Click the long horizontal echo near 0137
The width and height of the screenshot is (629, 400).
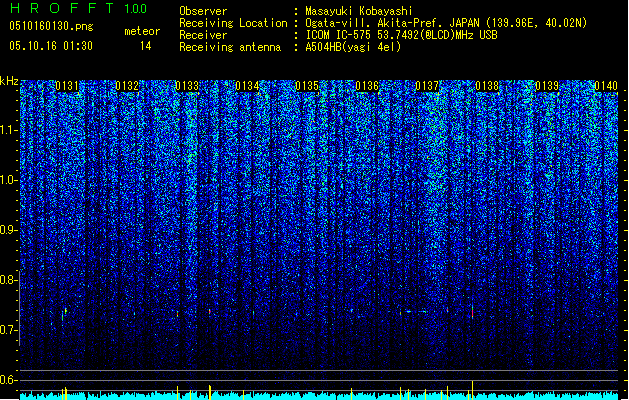(417, 311)
